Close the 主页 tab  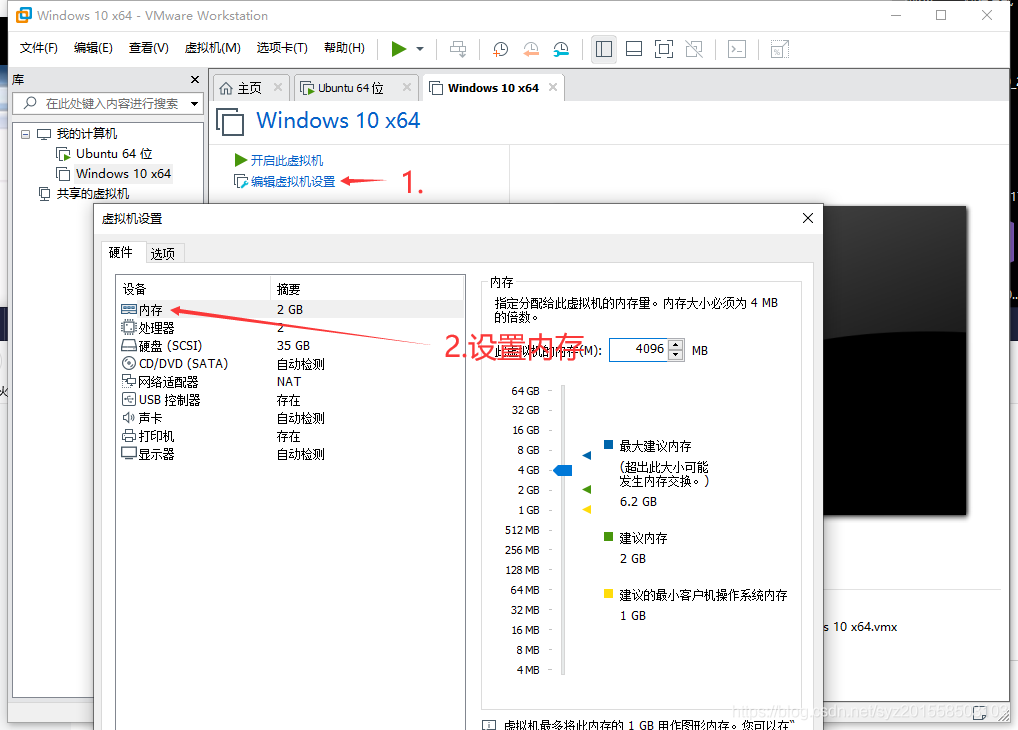click(278, 87)
